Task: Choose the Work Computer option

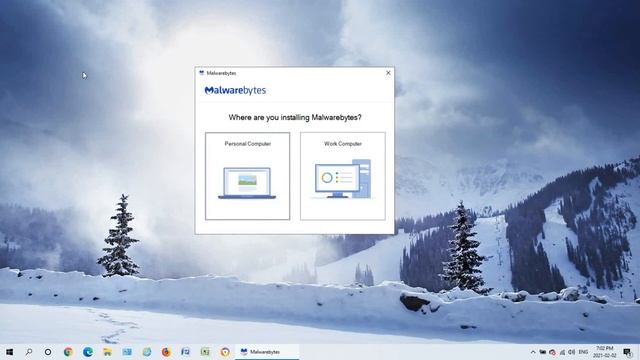Action: pos(343,176)
